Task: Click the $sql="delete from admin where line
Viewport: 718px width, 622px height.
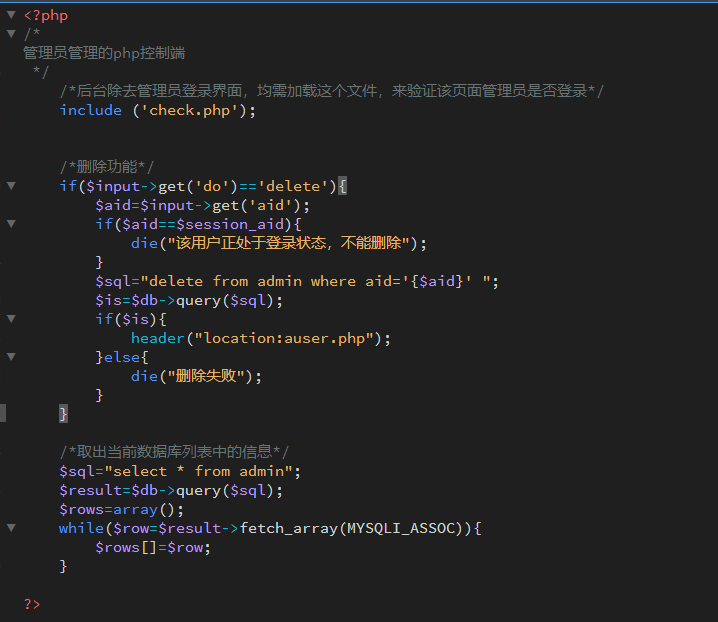Action: (x=297, y=281)
